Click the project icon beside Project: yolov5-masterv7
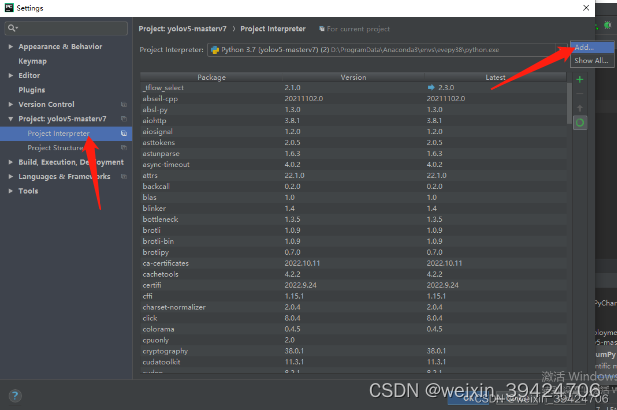This screenshot has width=617, height=410. pos(124,119)
